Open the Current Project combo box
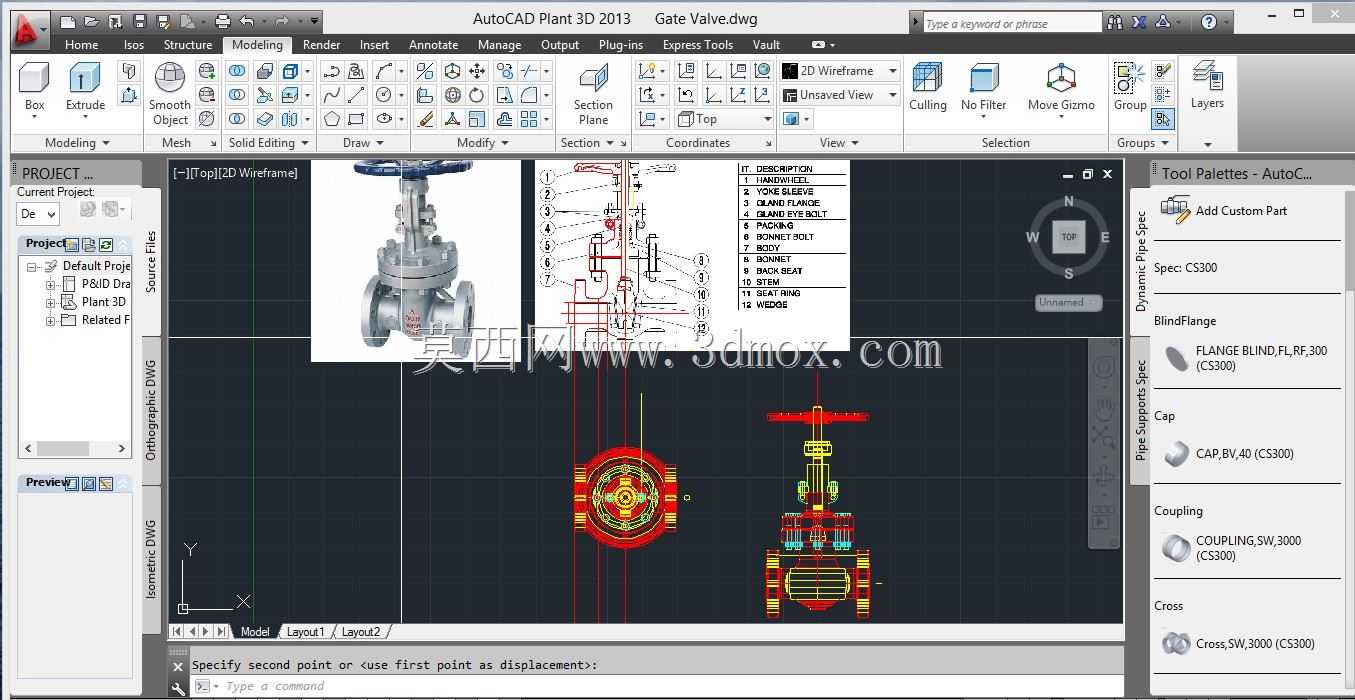The width and height of the screenshot is (1355, 700). [38, 213]
